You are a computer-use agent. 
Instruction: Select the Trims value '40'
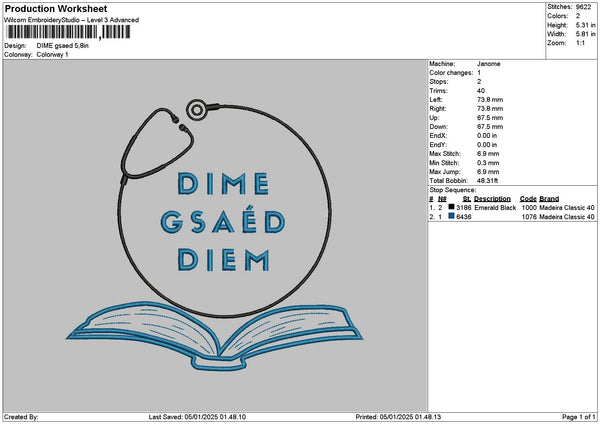coord(481,91)
